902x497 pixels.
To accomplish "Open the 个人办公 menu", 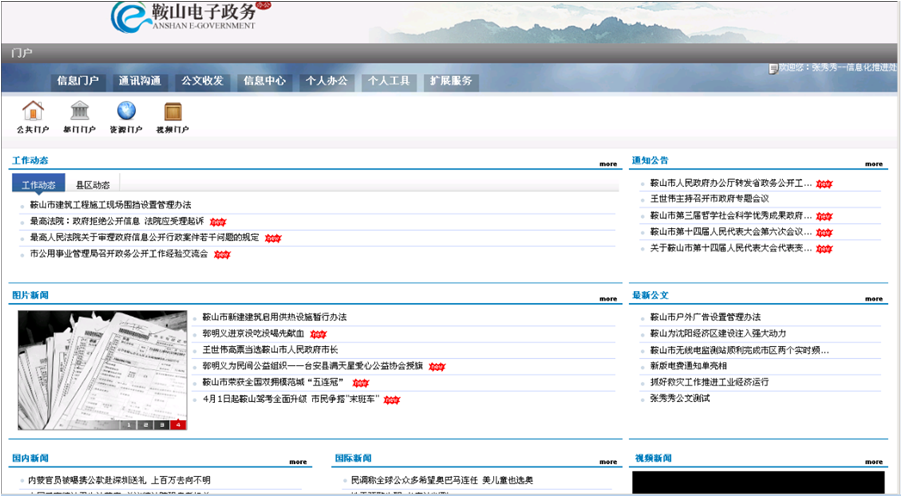I will (x=326, y=81).
